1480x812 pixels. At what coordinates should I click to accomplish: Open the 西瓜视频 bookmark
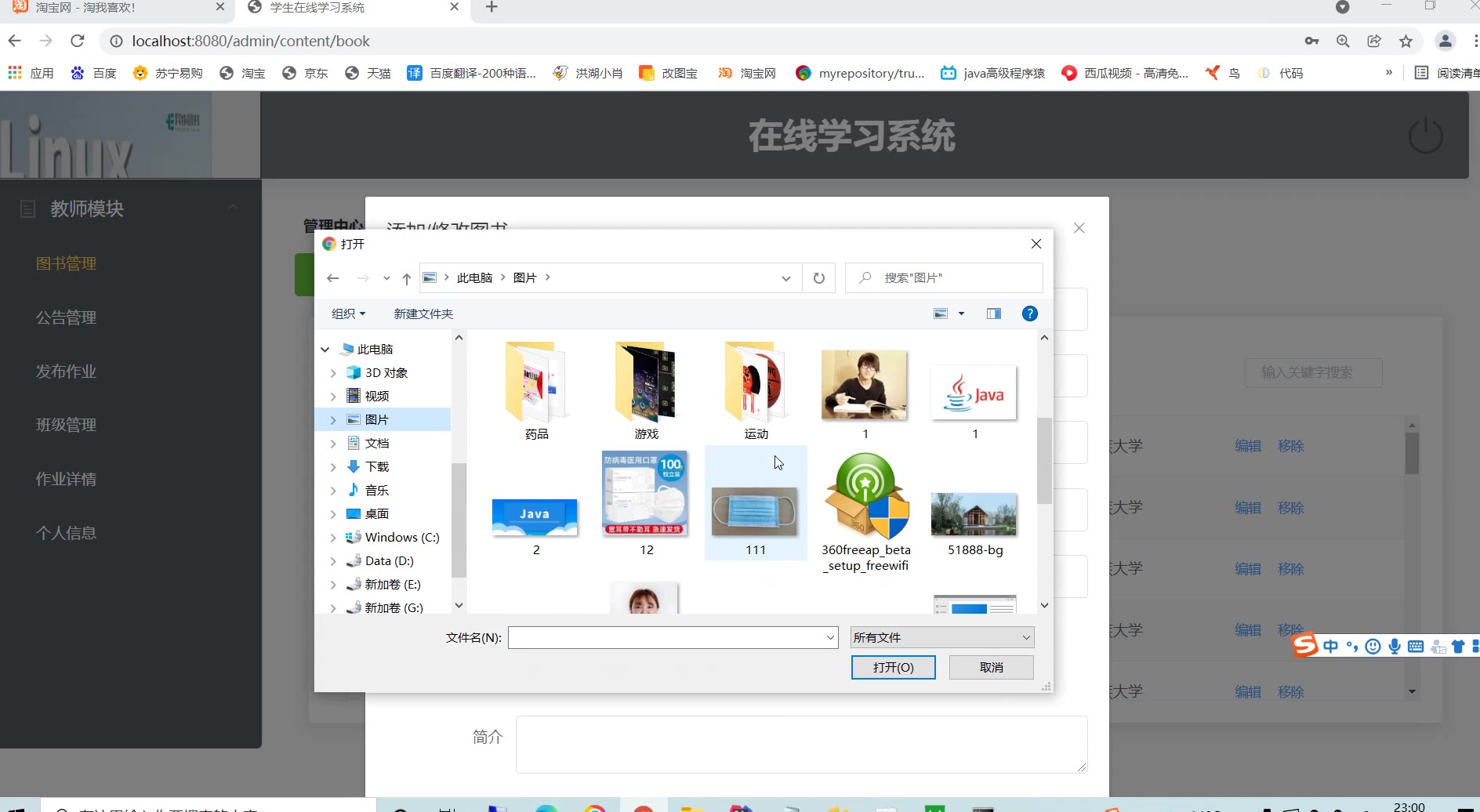pyautogui.click(x=1125, y=73)
